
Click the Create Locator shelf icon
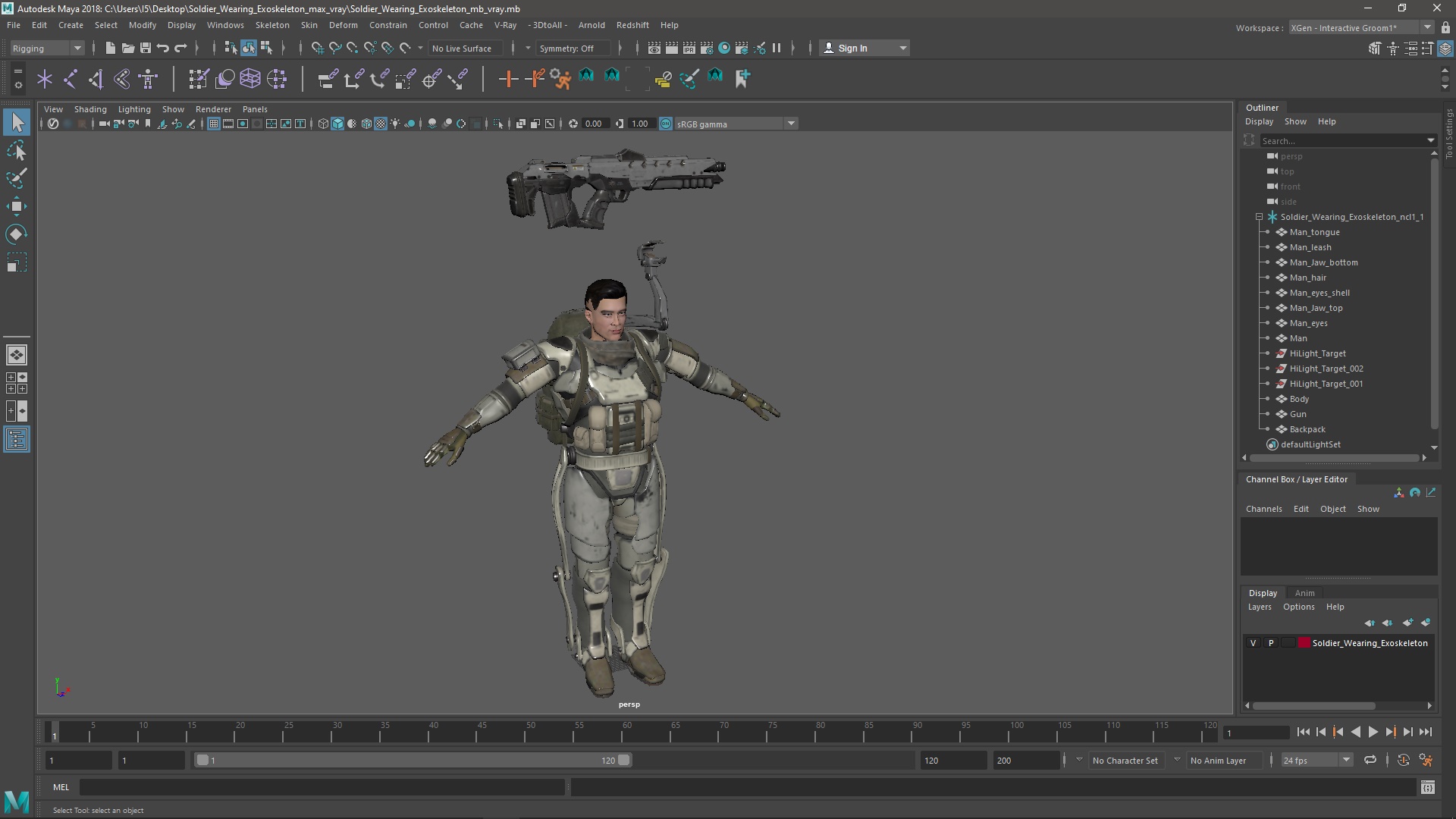[45, 78]
